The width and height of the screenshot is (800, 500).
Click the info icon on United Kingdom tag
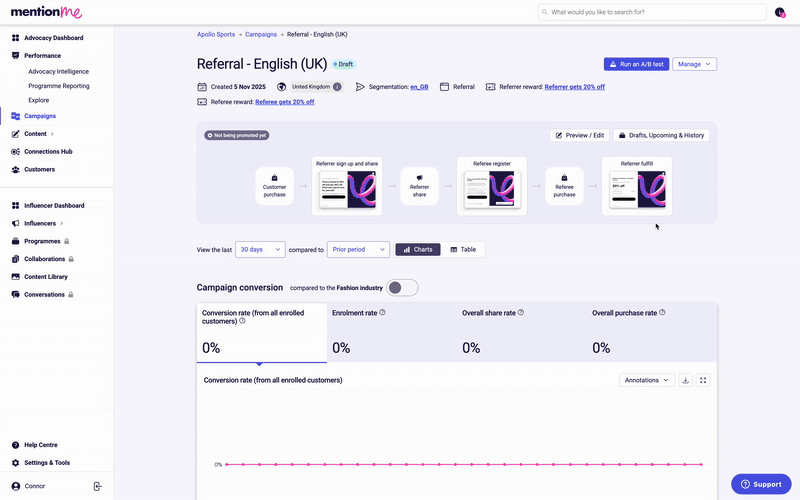[337, 87]
